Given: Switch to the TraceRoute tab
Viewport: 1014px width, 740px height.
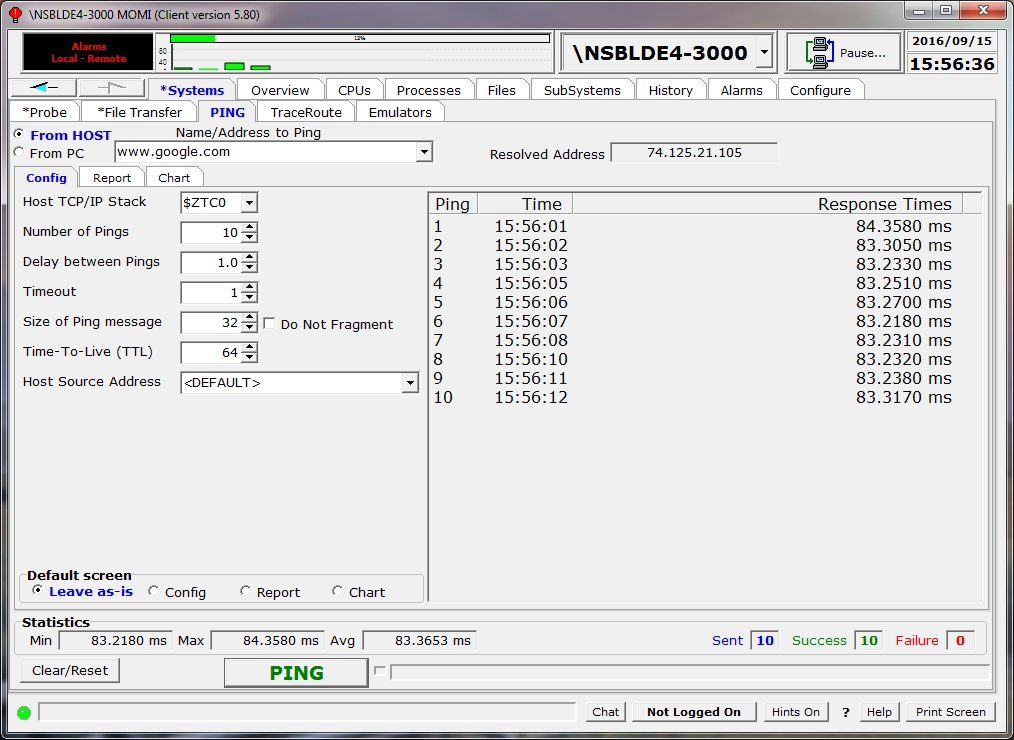Looking at the screenshot, I should 306,112.
